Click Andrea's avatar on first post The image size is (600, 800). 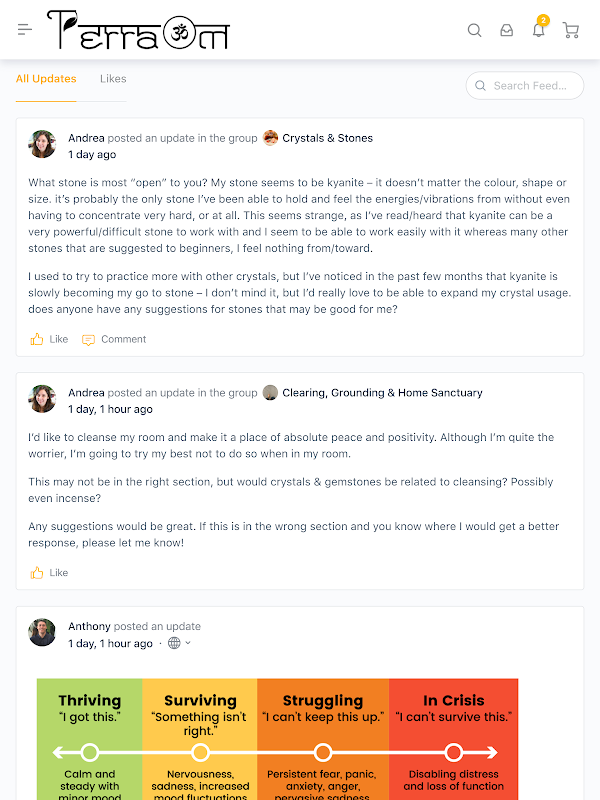42,144
